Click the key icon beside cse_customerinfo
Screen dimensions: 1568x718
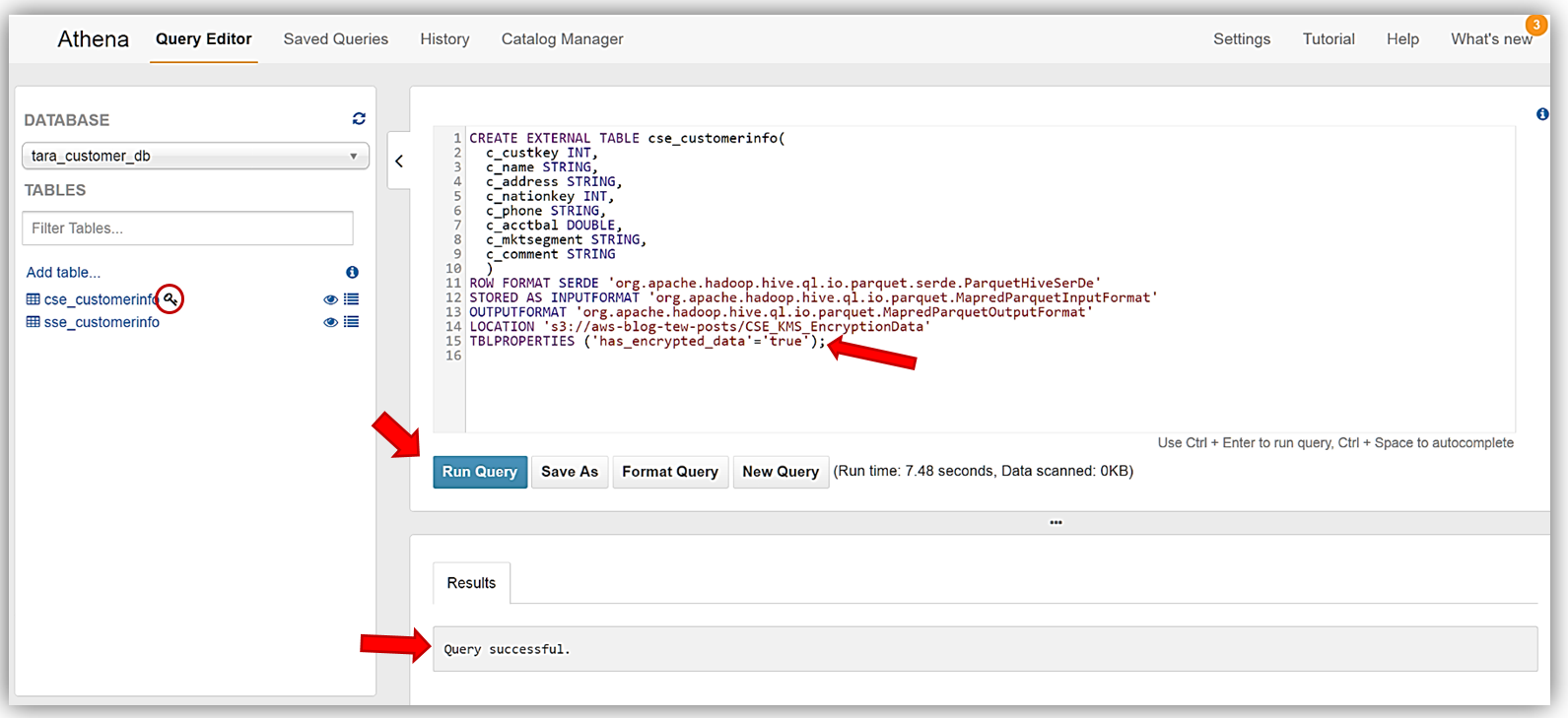[x=170, y=298]
